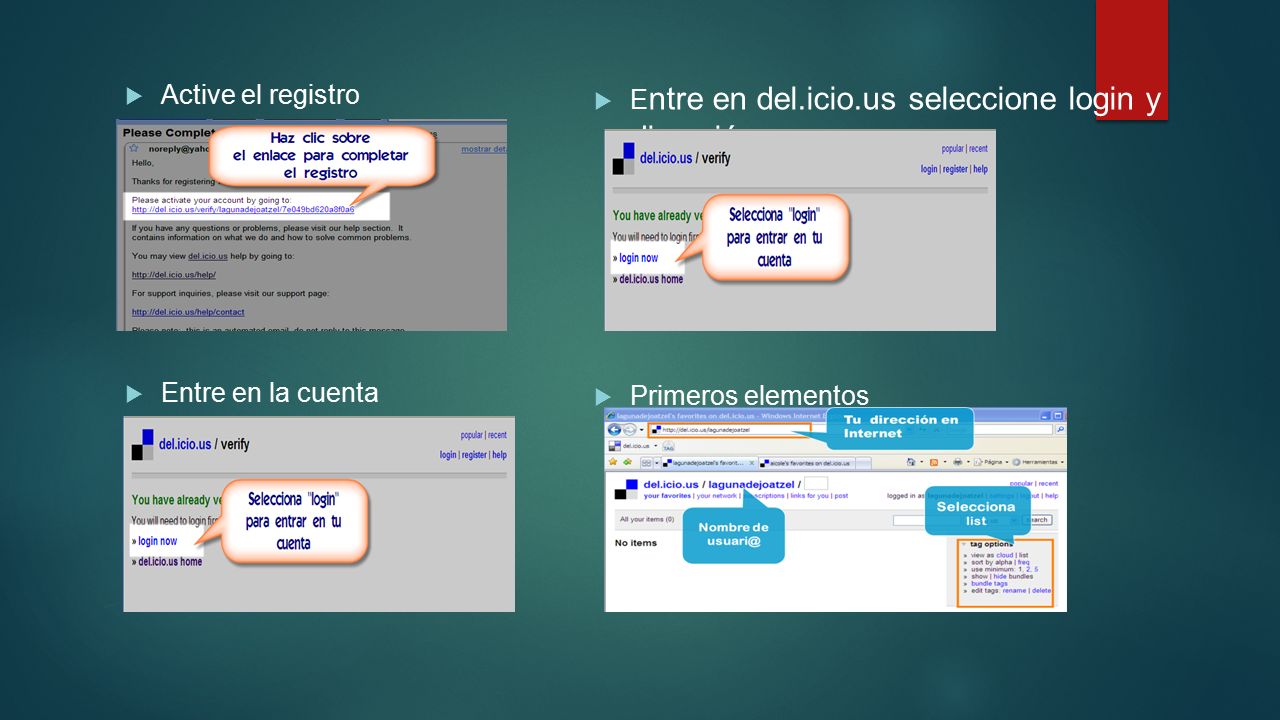Click 'mostrar detalles' link in the email
Screen dimensions: 1280x720
tap(483, 149)
